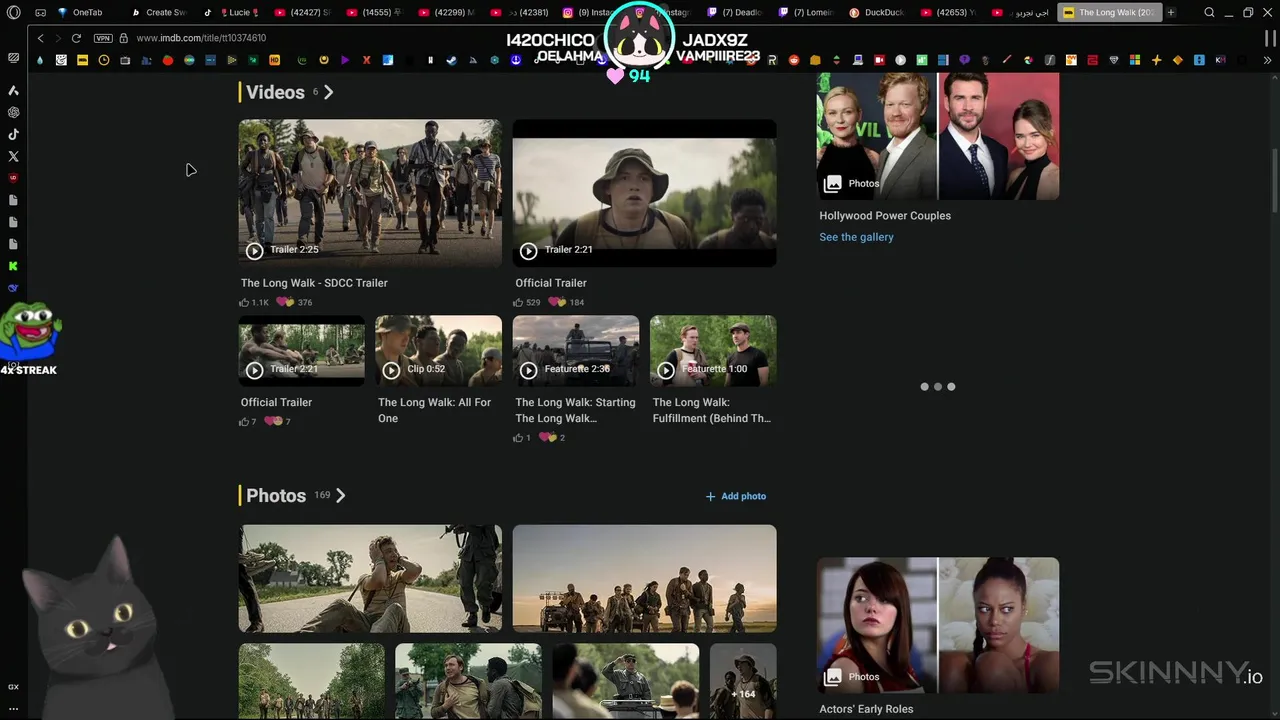Click See the gallery link
1280x720 pixels.
coord(856,237)
